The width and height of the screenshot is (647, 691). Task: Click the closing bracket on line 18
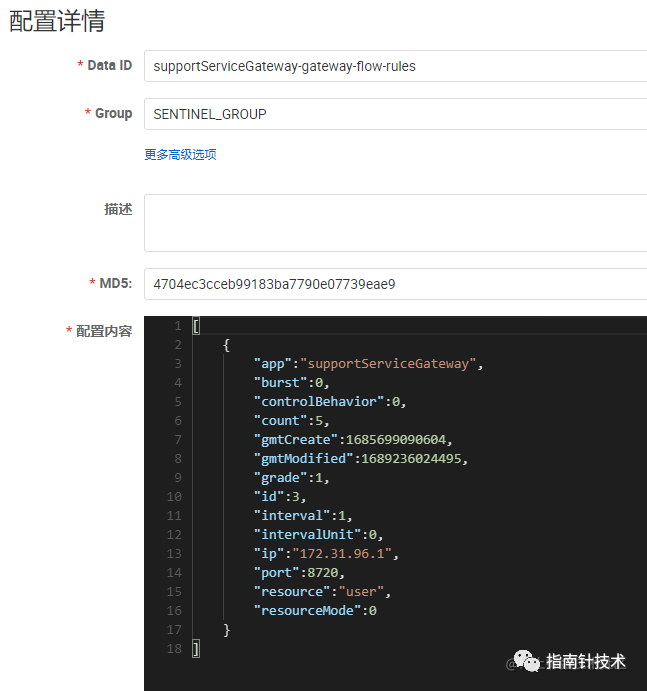coord(196,649)
